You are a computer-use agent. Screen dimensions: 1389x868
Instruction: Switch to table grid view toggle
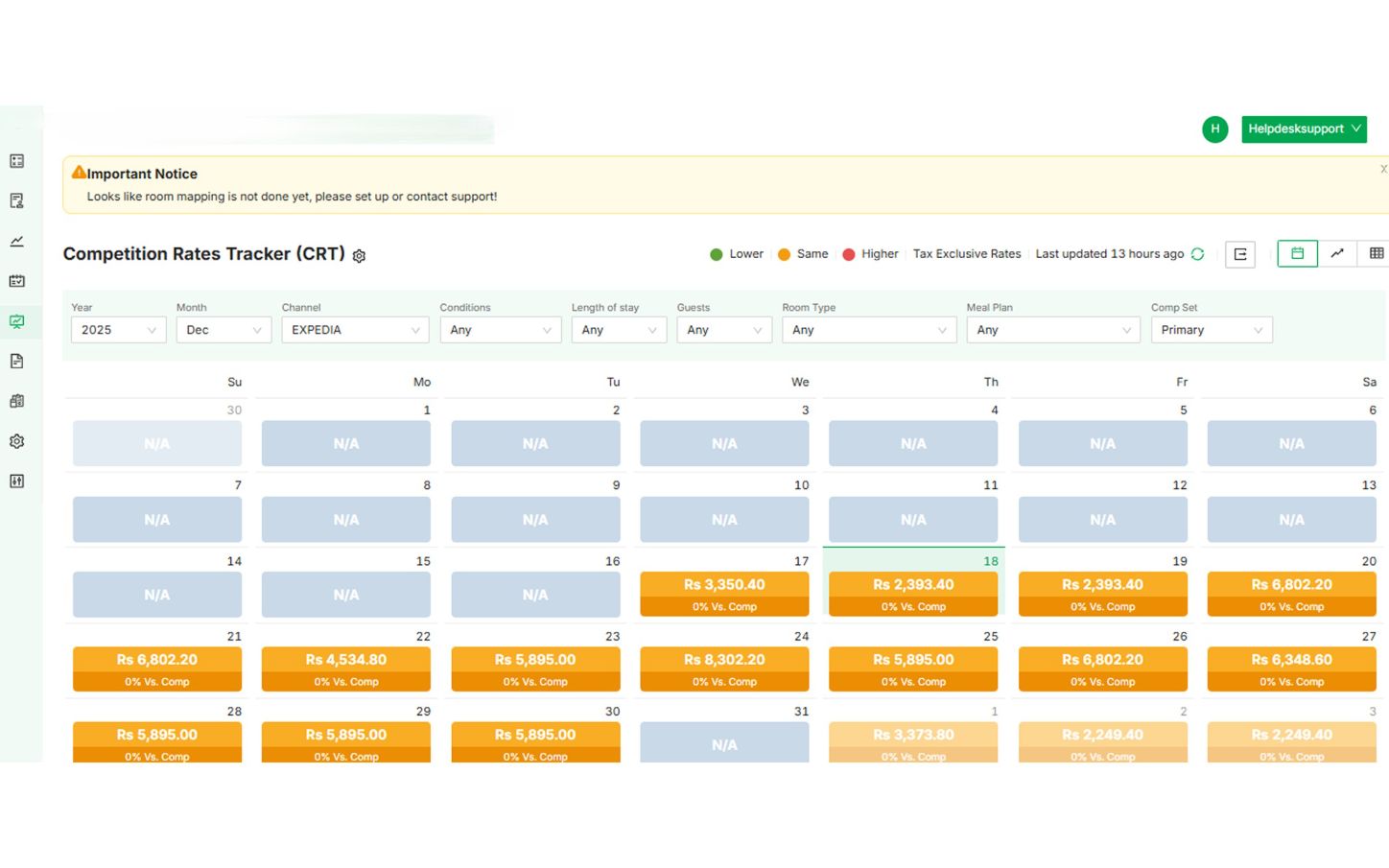point(1376,253)
